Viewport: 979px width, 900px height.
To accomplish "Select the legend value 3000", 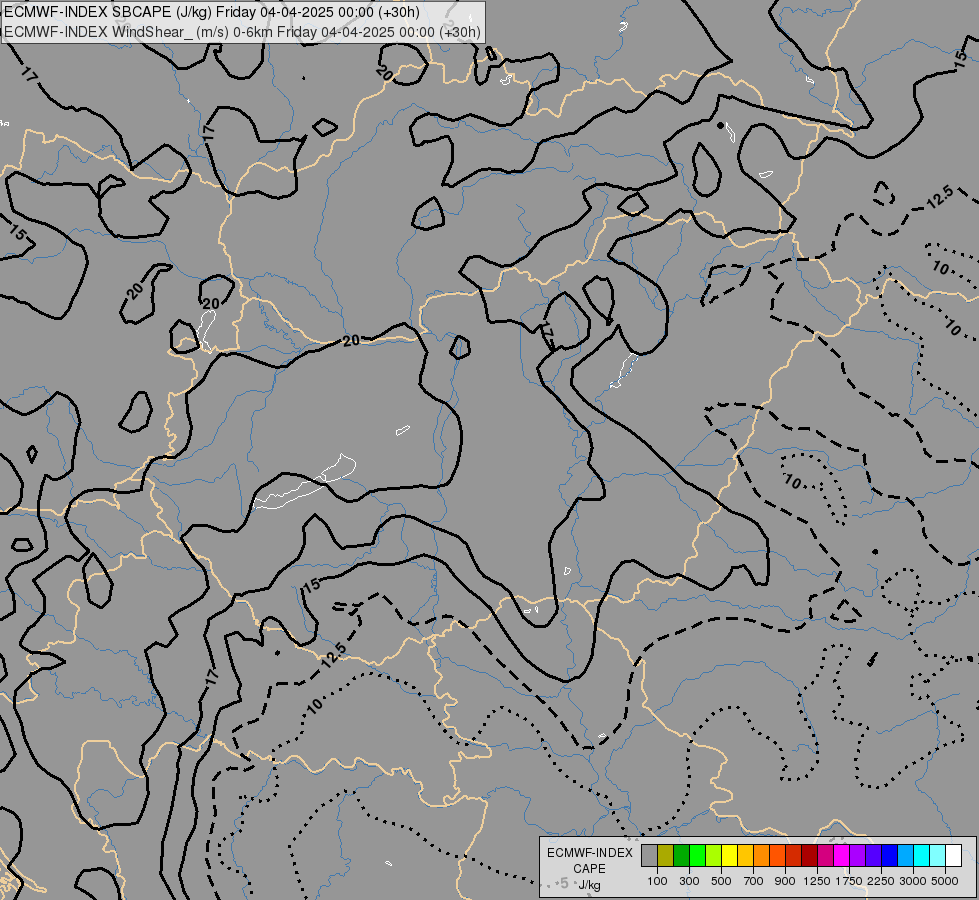I will tap(913, 881).
